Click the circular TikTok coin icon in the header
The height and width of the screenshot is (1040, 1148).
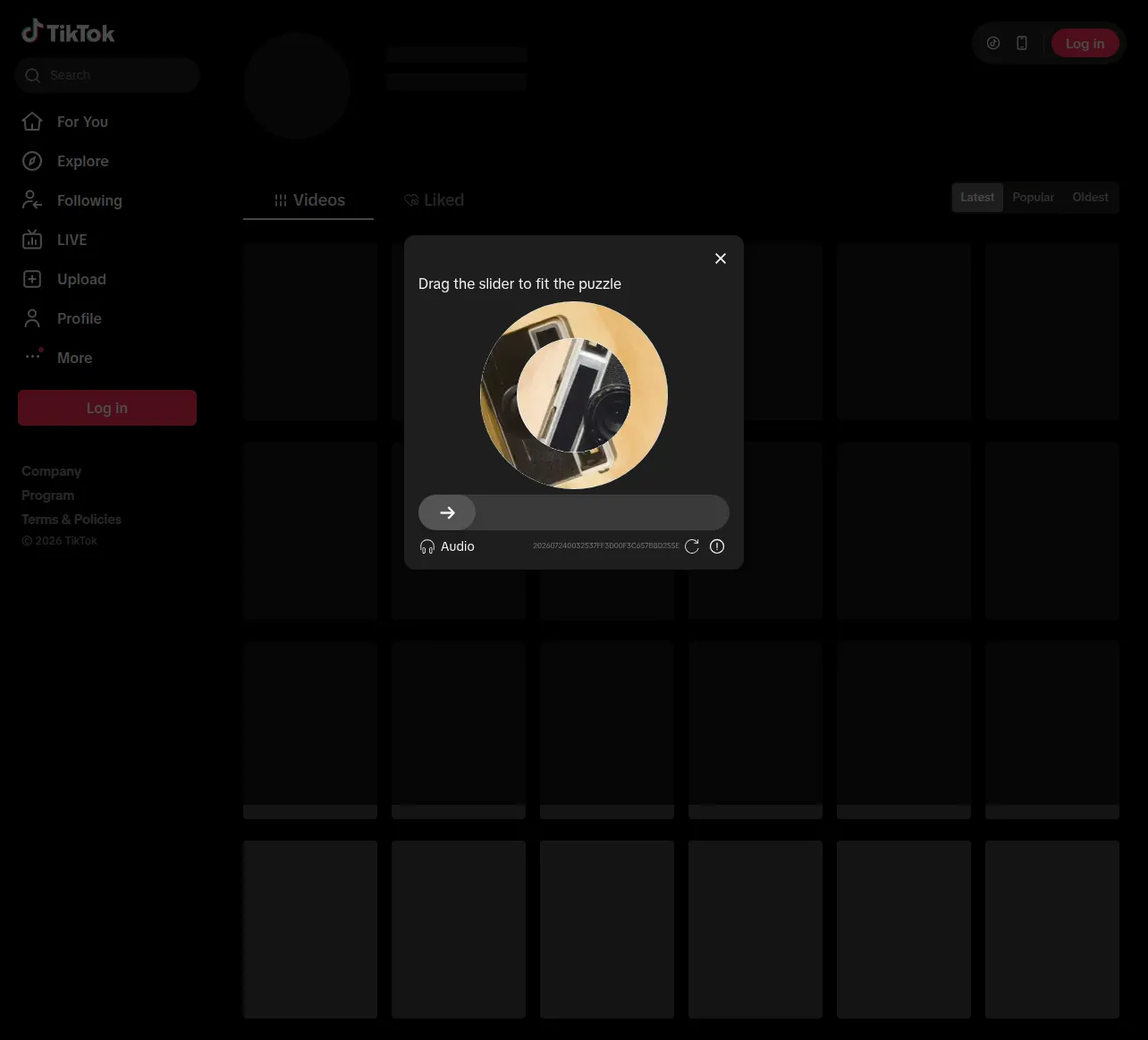(993, 43)
